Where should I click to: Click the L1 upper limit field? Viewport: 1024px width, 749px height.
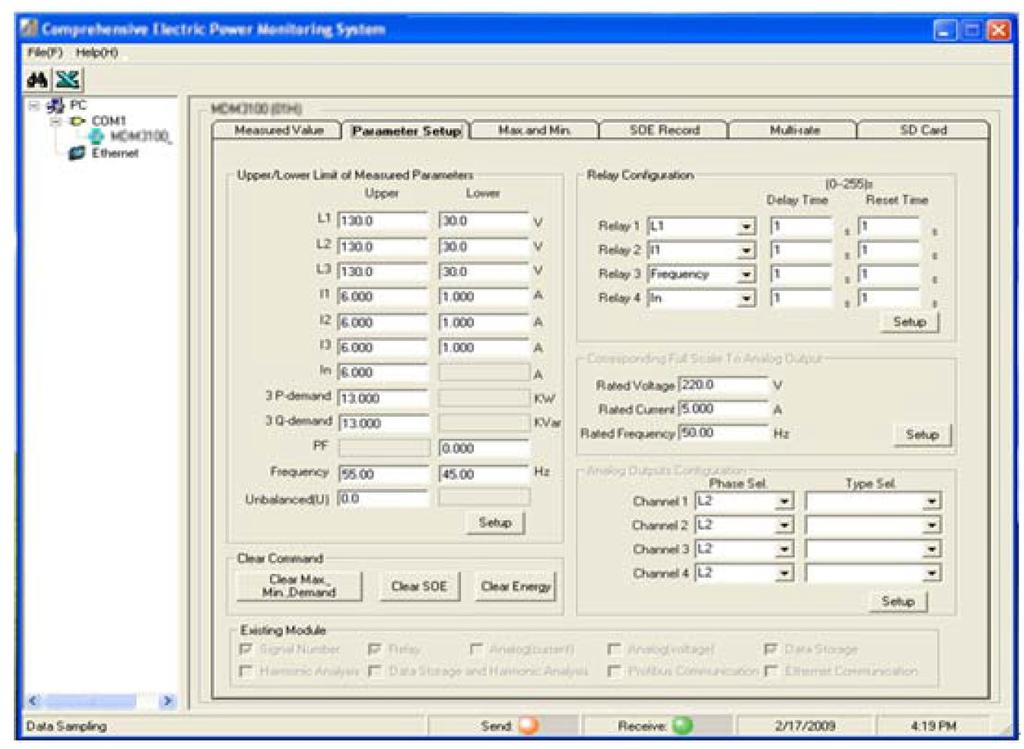[383, 221]
